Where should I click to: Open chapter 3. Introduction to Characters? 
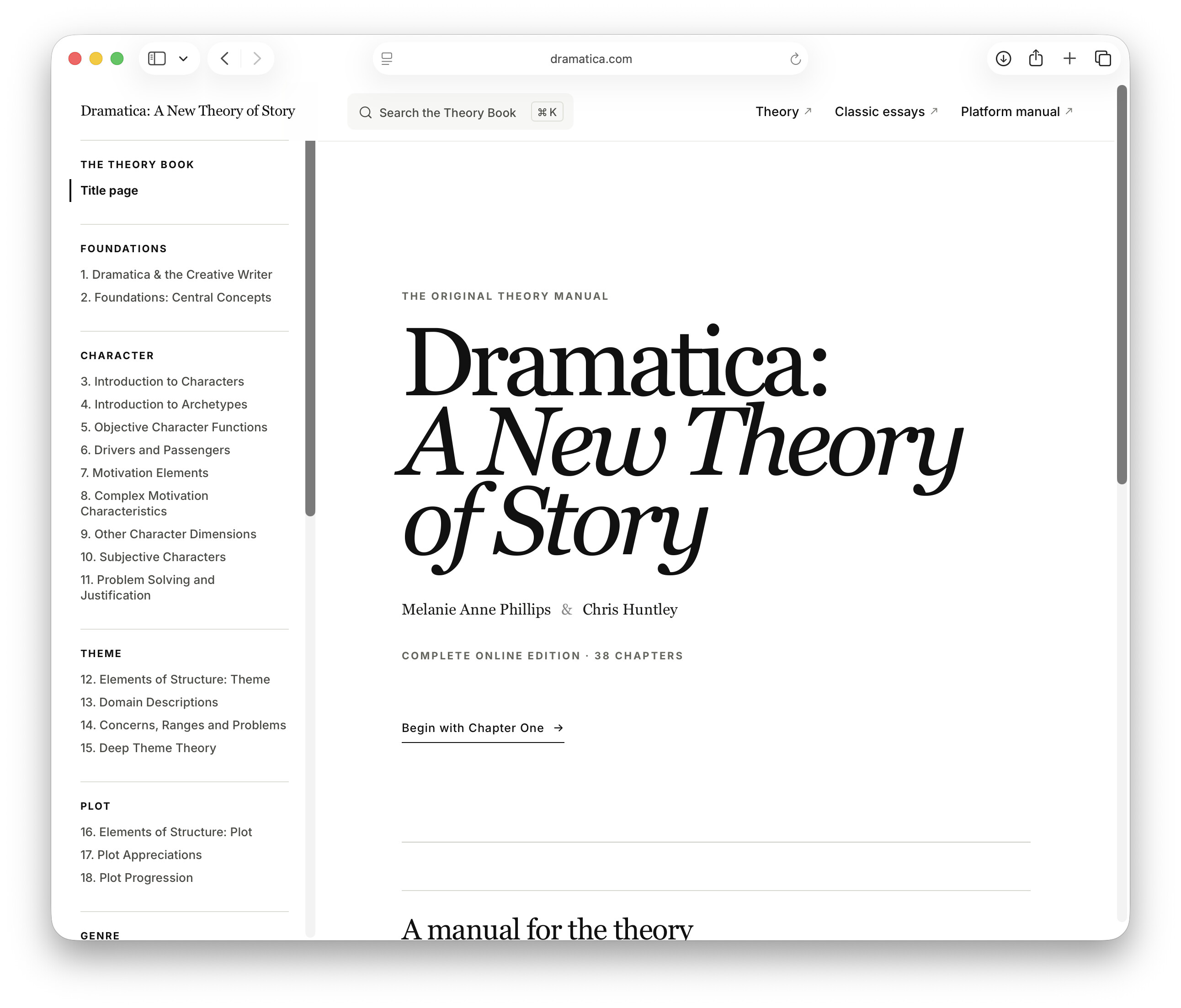[162, 381]
